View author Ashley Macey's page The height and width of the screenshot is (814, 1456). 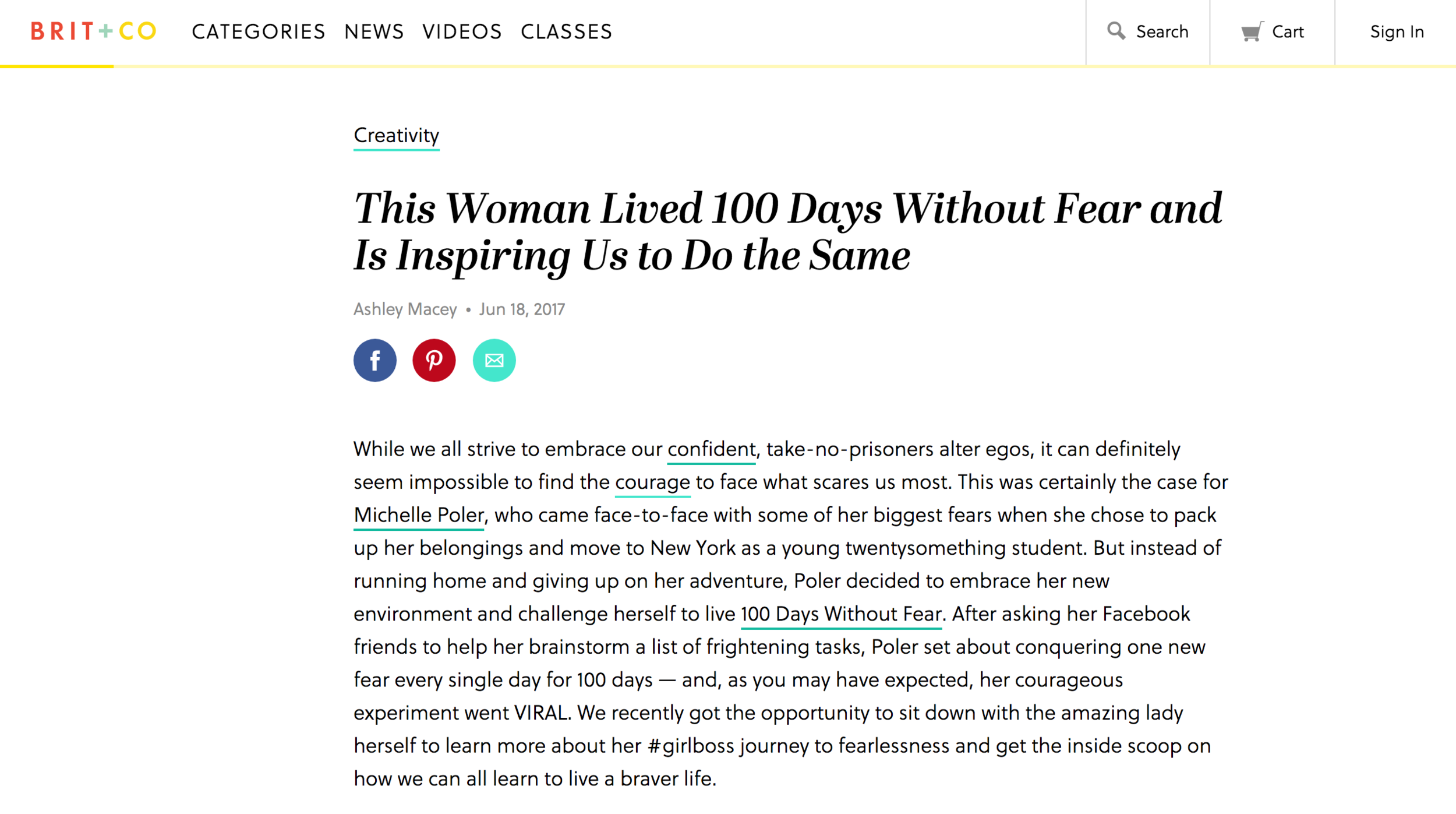pyautogui.click(x=405, y=309)
